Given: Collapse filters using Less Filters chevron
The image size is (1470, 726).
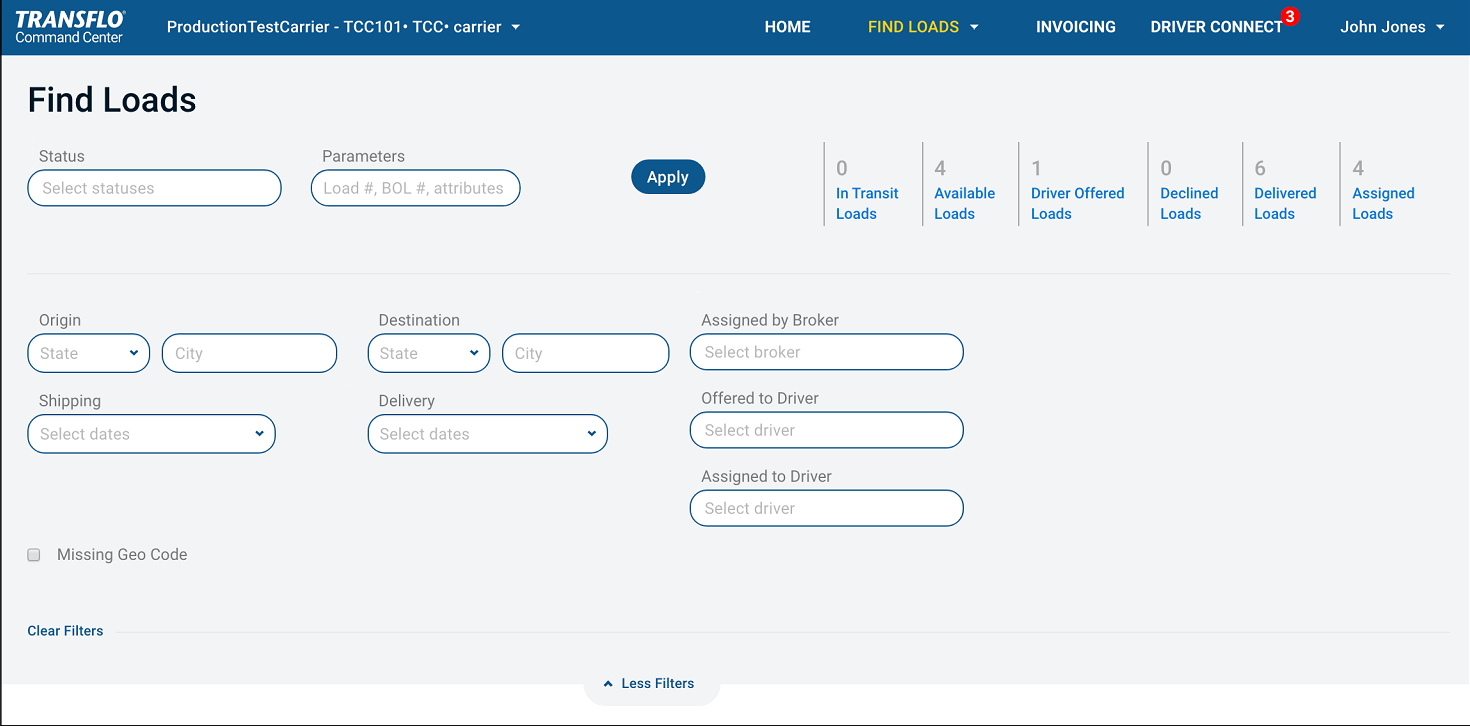Looking at the screenshot, I should coord(608,684).
